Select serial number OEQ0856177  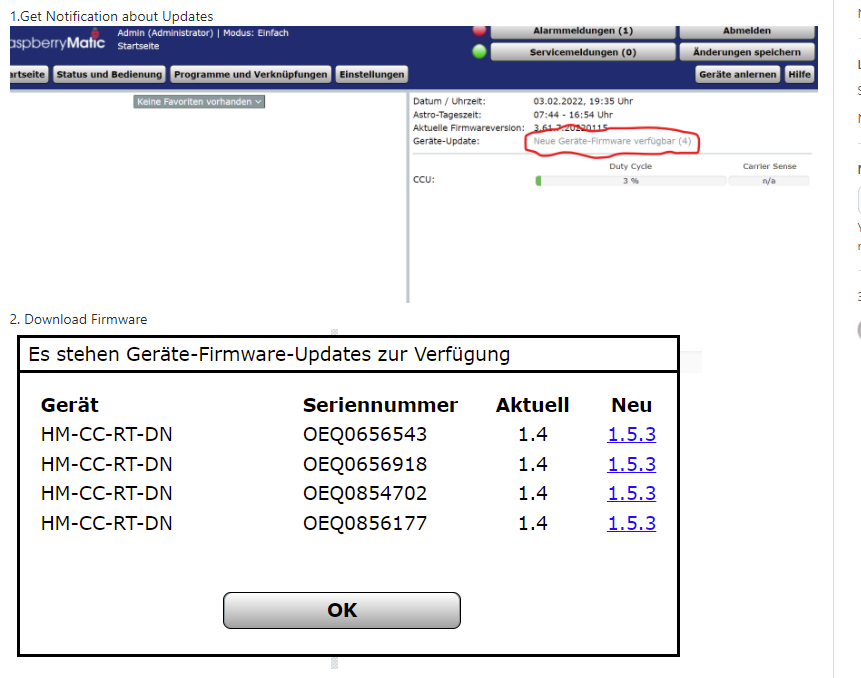coord(365,523)
